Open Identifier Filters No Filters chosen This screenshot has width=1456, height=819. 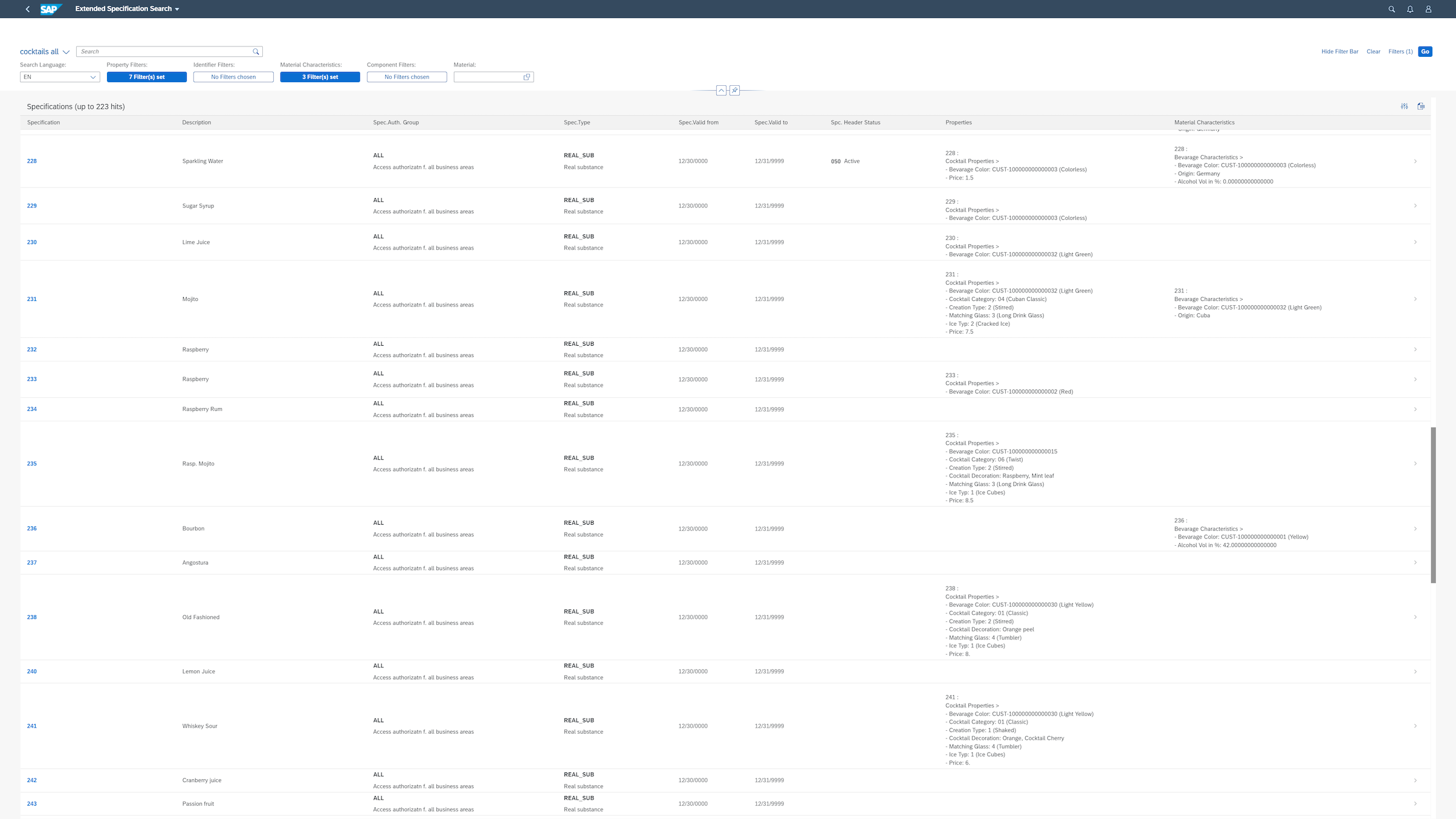(x=233, y=77)
